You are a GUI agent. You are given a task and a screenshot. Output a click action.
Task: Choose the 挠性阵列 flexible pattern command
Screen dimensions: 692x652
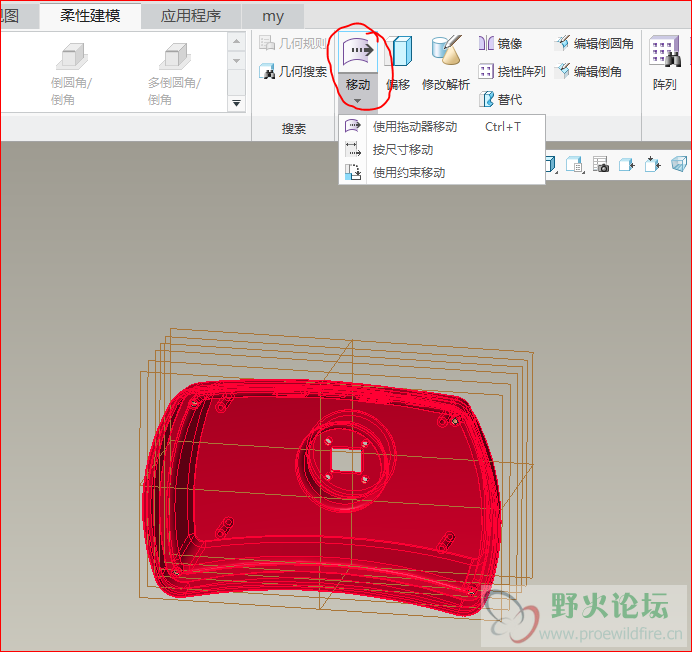512,71
